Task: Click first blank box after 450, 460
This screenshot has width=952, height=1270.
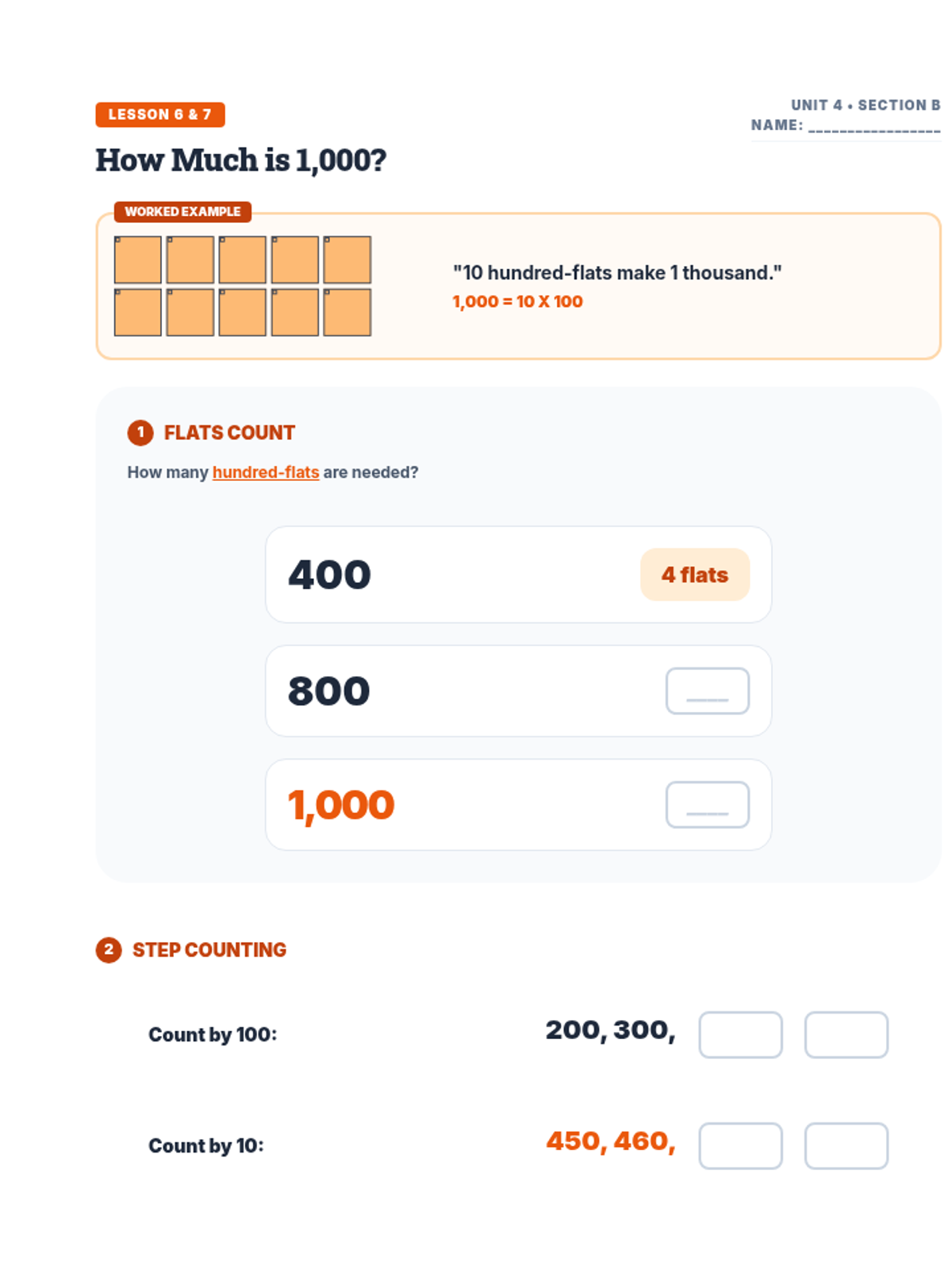Action: pyautogui.click(x=740, y=1145)
